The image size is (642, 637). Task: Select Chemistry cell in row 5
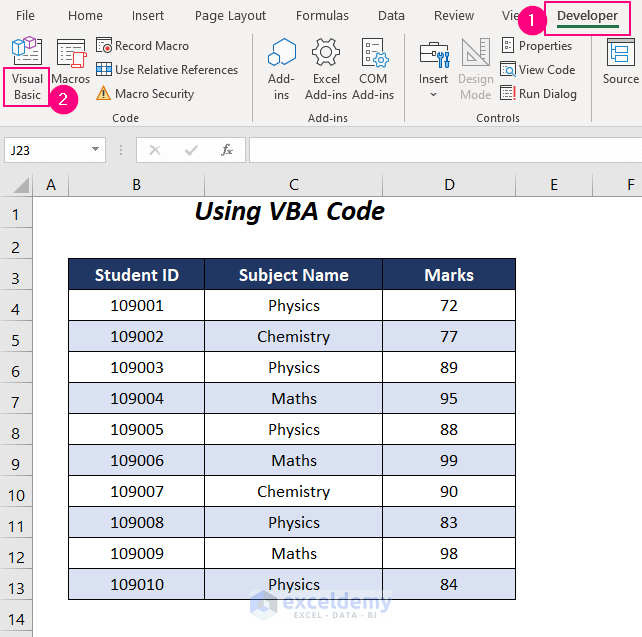coord(294,337)
